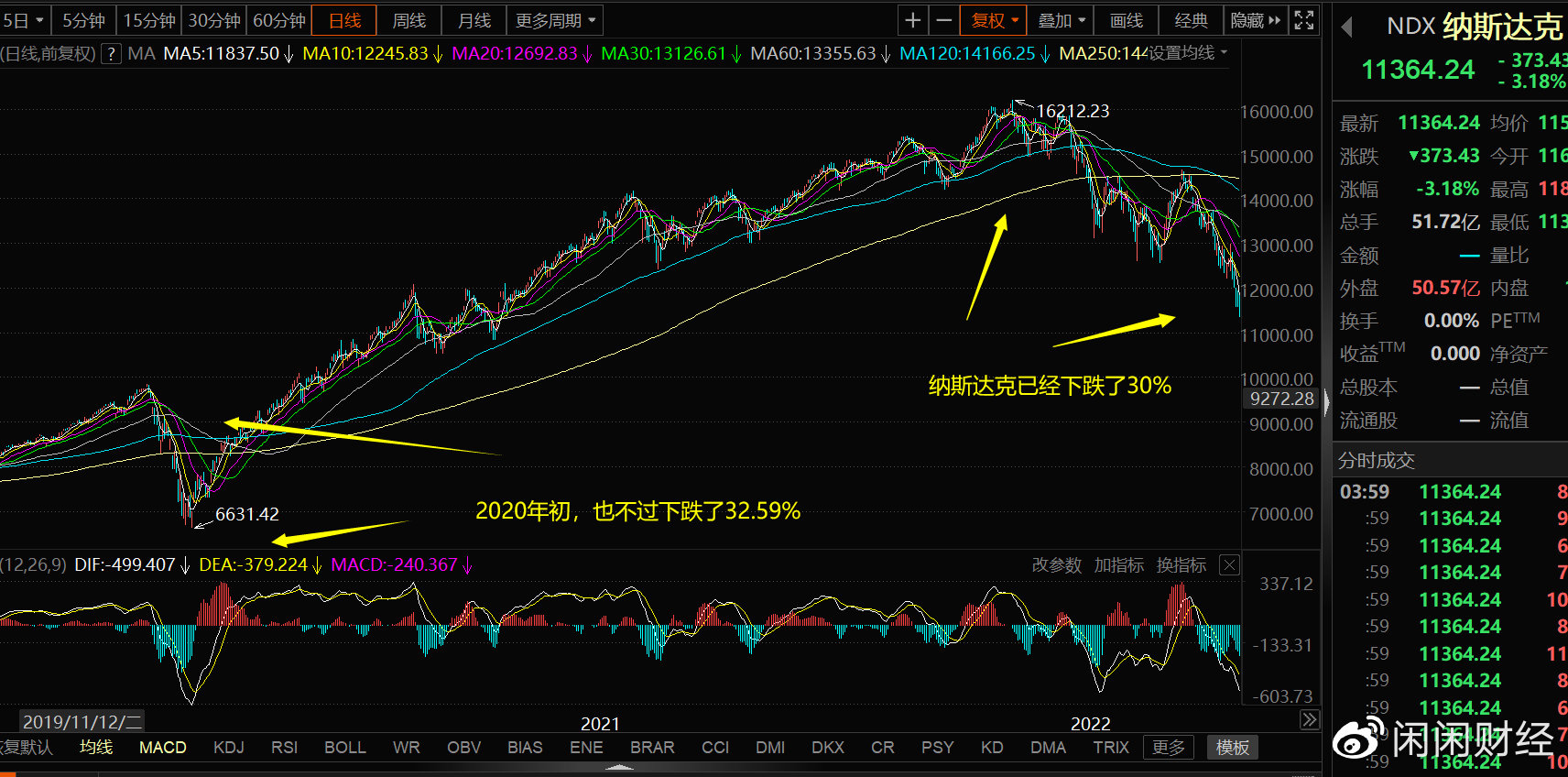Image resolution: width=1568 pixels, height=777 pixels.
Task: Select the CCI indicator
Action: pyautogui.click(x=715, y=748)
